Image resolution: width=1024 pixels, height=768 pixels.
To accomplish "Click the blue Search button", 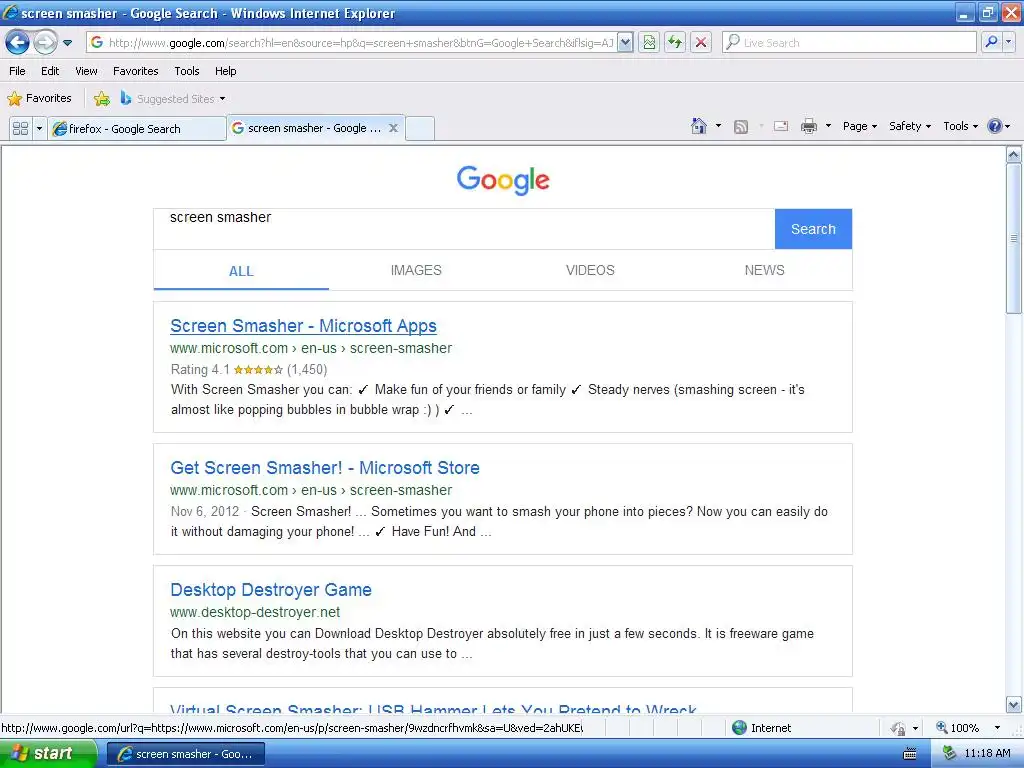I will (813, 229).
